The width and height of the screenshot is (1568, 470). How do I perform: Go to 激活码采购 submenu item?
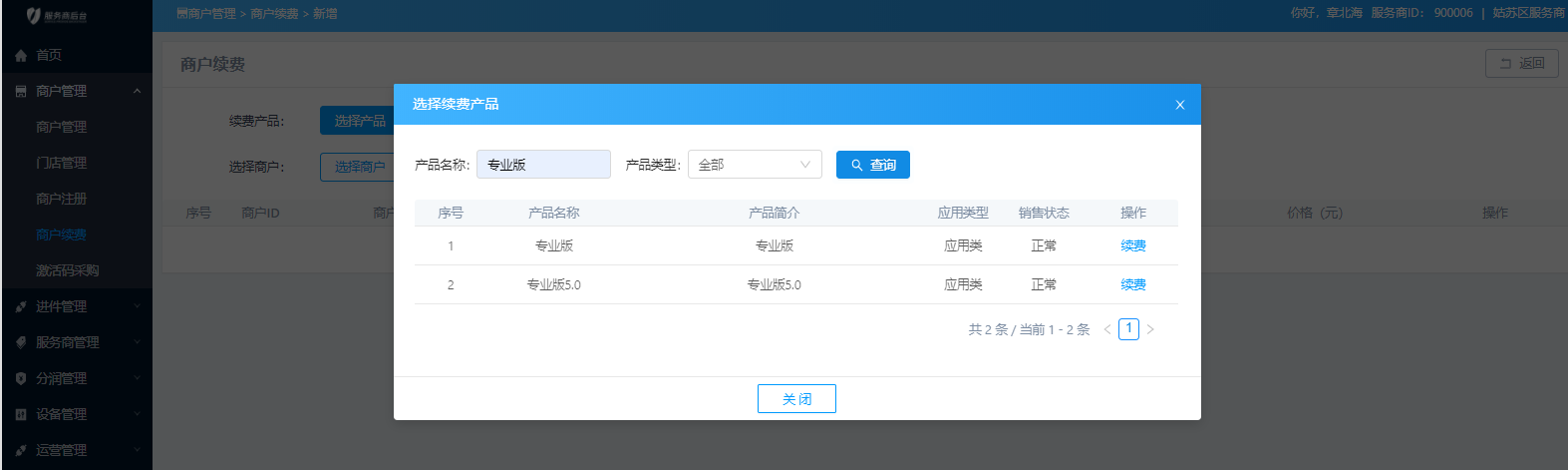click(x=68, y=270)
